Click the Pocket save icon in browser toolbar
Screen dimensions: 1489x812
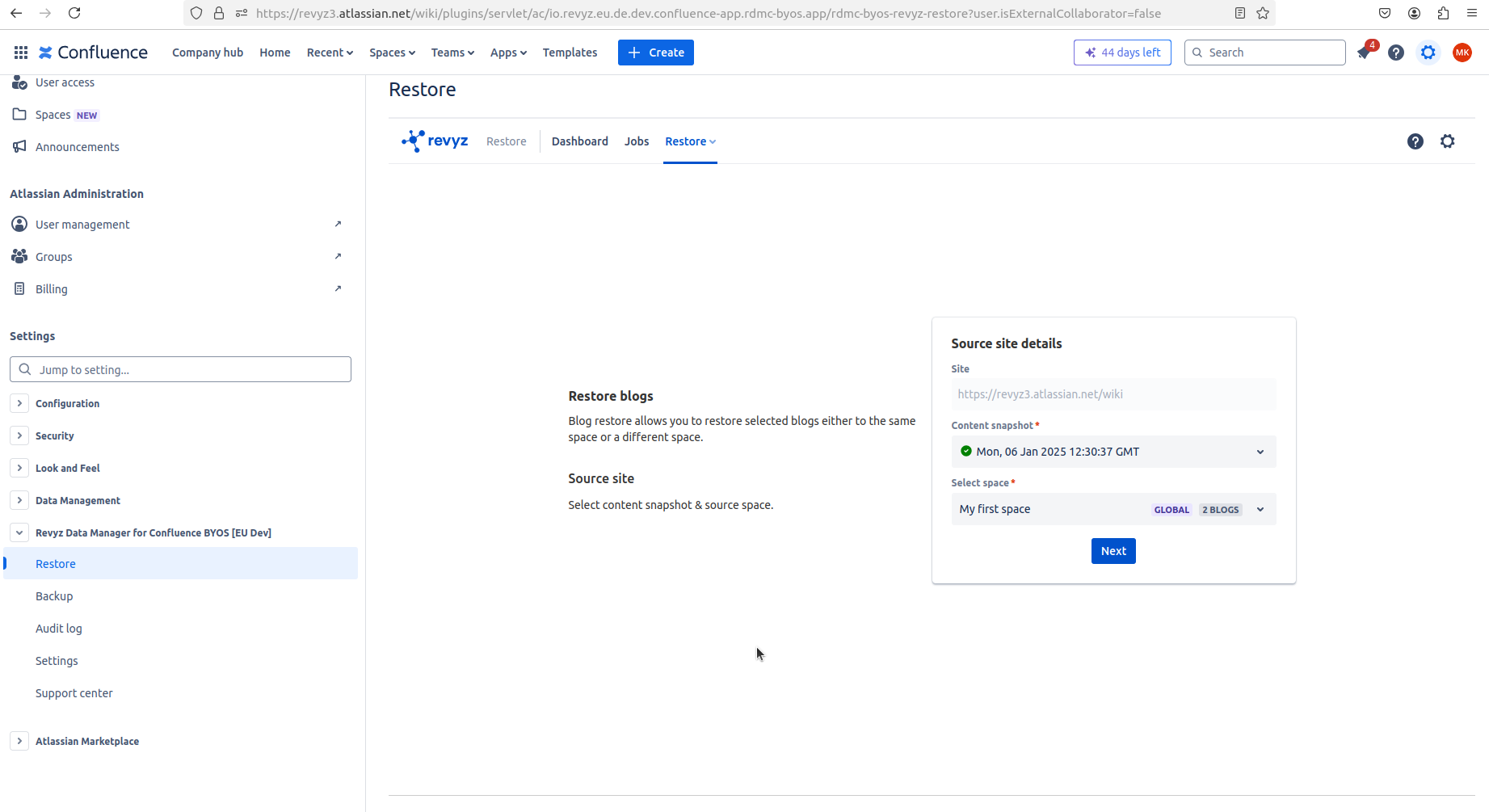(x=1385, y=13)
